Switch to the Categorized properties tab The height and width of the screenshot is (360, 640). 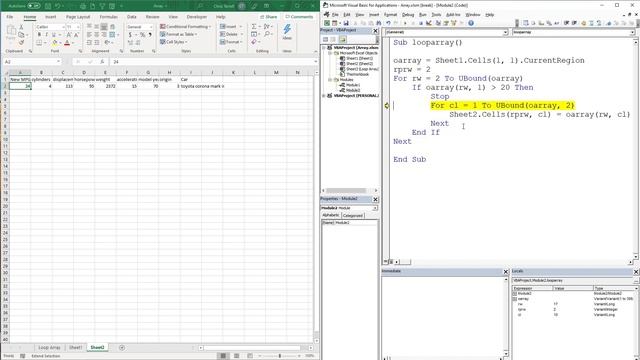tap(353, 216)
